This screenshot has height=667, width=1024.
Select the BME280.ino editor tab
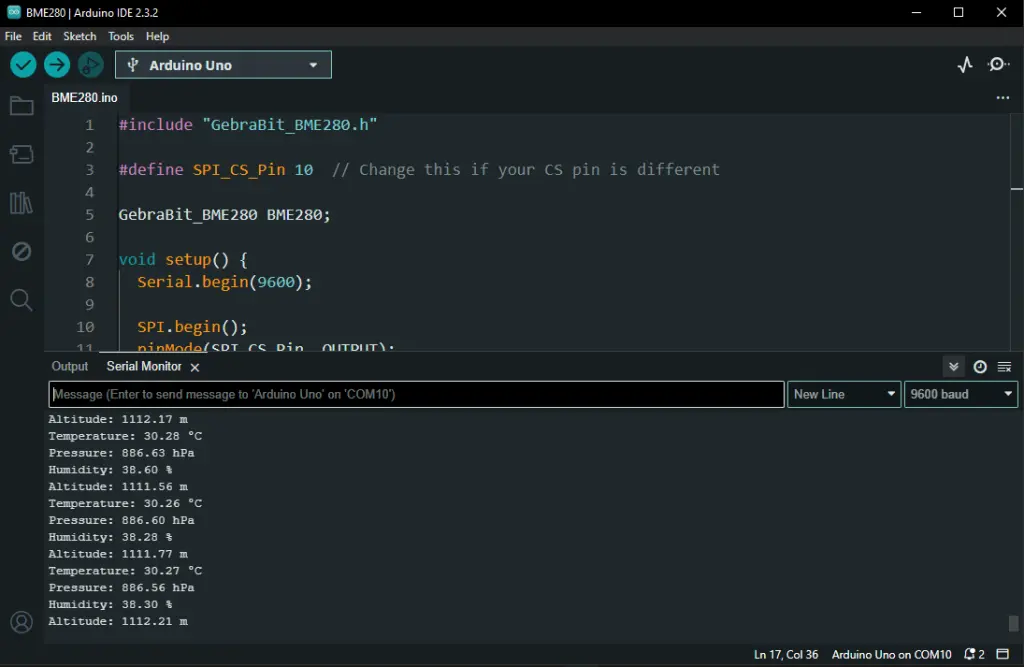pos(84,97)
